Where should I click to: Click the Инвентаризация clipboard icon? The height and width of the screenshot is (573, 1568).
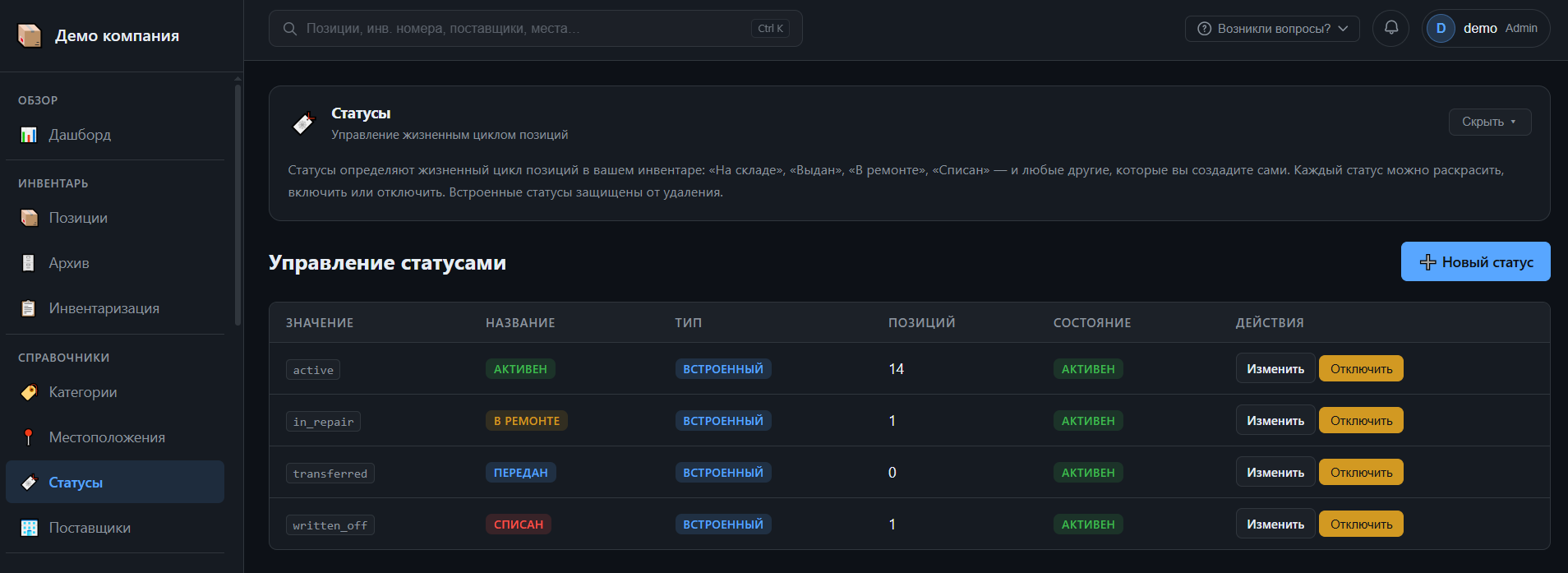tap(29, 308)
